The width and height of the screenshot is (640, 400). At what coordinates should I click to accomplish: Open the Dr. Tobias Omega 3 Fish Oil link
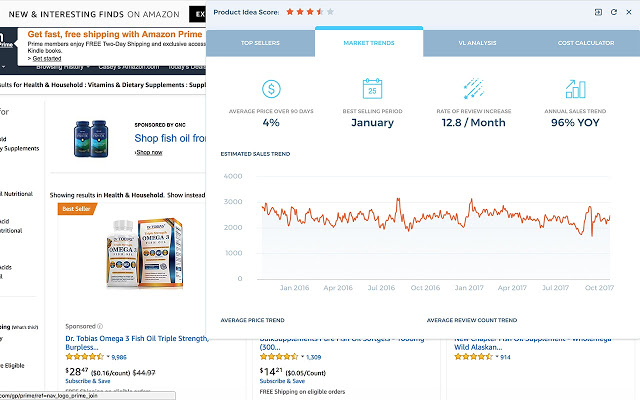click(137, 342)
